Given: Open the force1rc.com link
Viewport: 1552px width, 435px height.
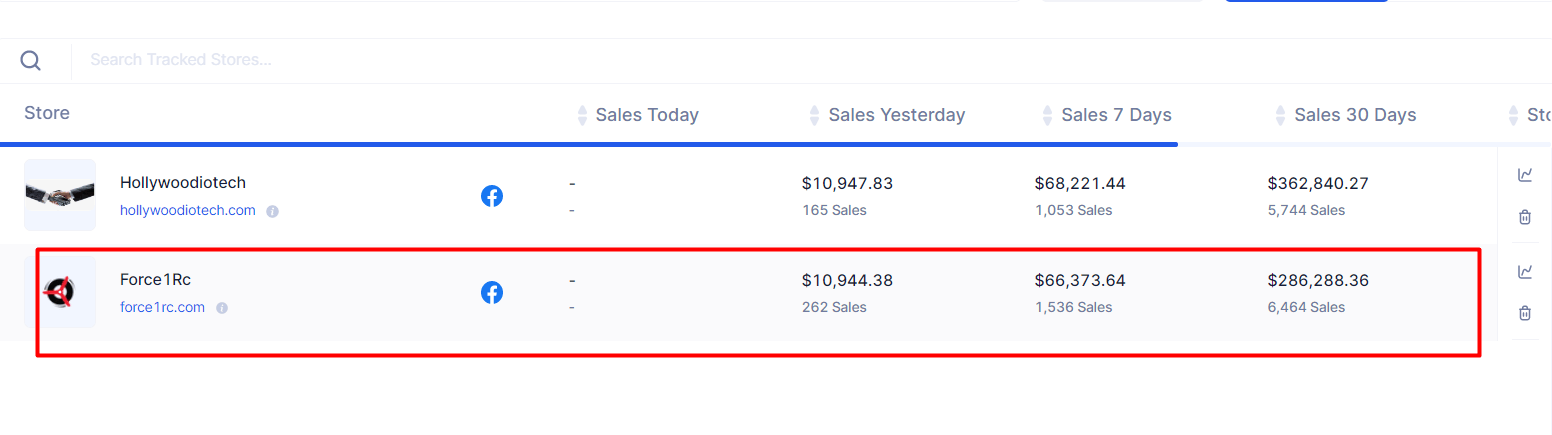Looking at the screenshot, I should point(162,308).
